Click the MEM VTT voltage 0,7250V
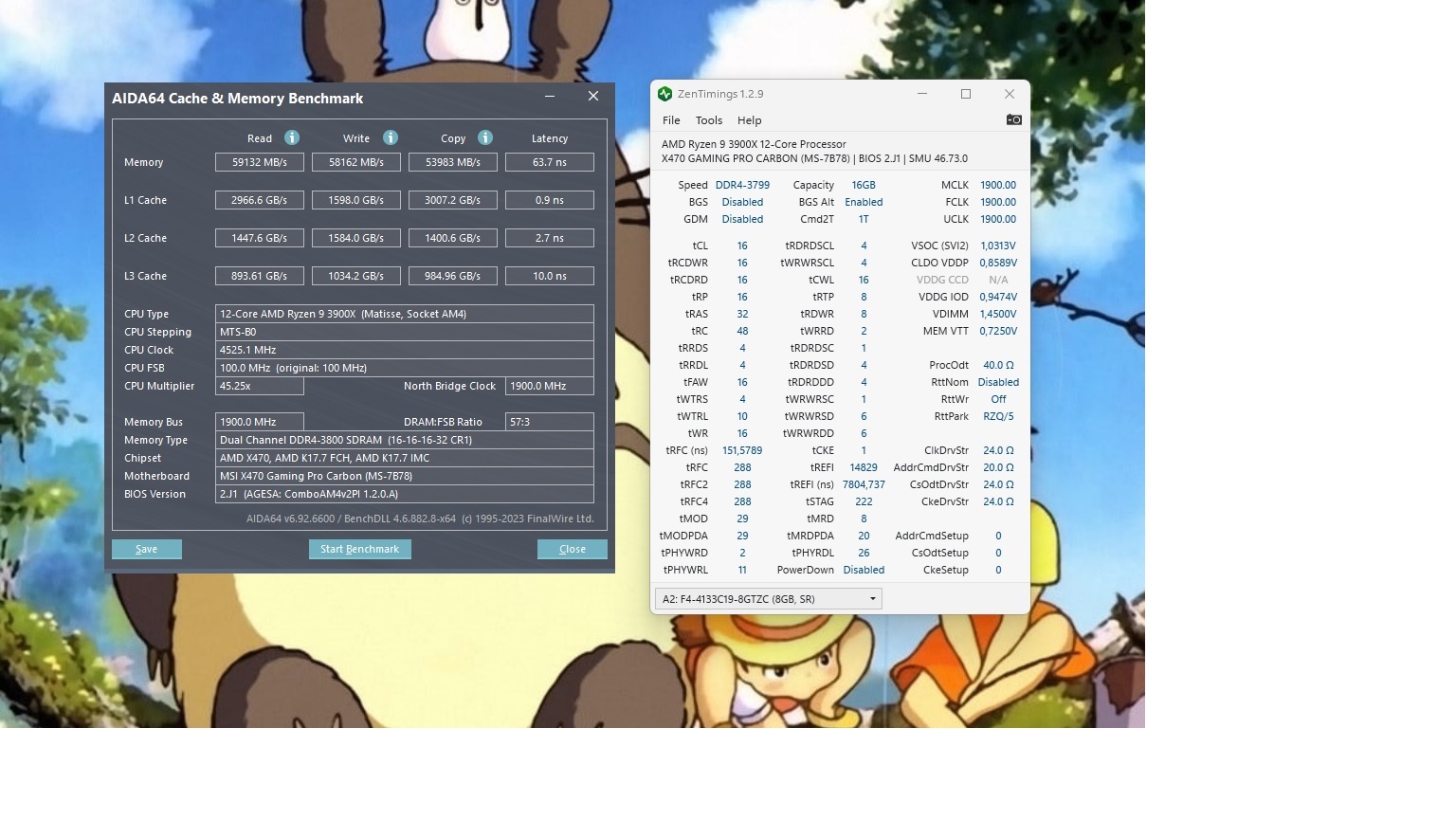The width and height of the screenshot is (1456, 819). (998, 331)
